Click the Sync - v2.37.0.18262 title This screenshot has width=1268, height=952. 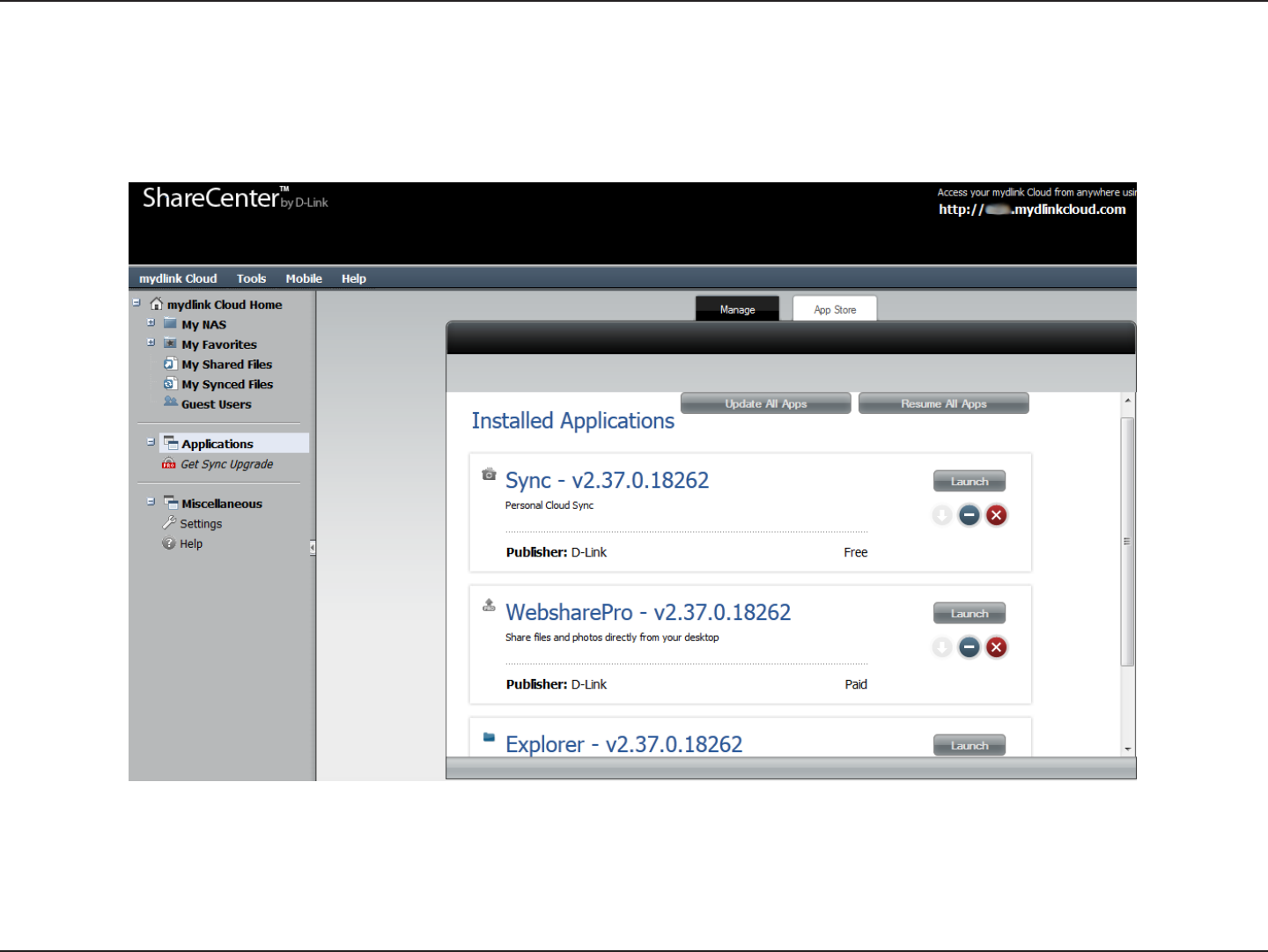click(x=607, y=481)
